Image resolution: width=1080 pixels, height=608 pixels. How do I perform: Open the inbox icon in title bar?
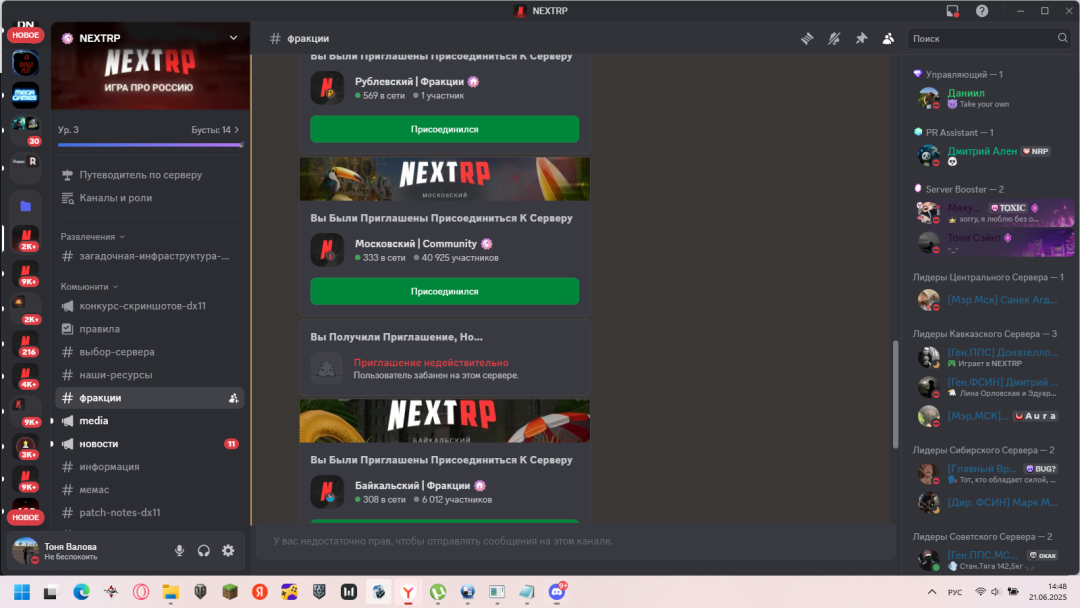tap(952, 11)
